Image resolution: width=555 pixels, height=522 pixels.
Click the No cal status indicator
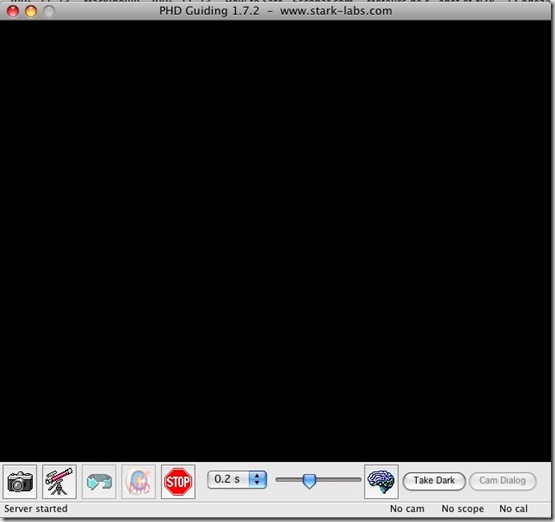pyautogui.click(x=513, y=509)
